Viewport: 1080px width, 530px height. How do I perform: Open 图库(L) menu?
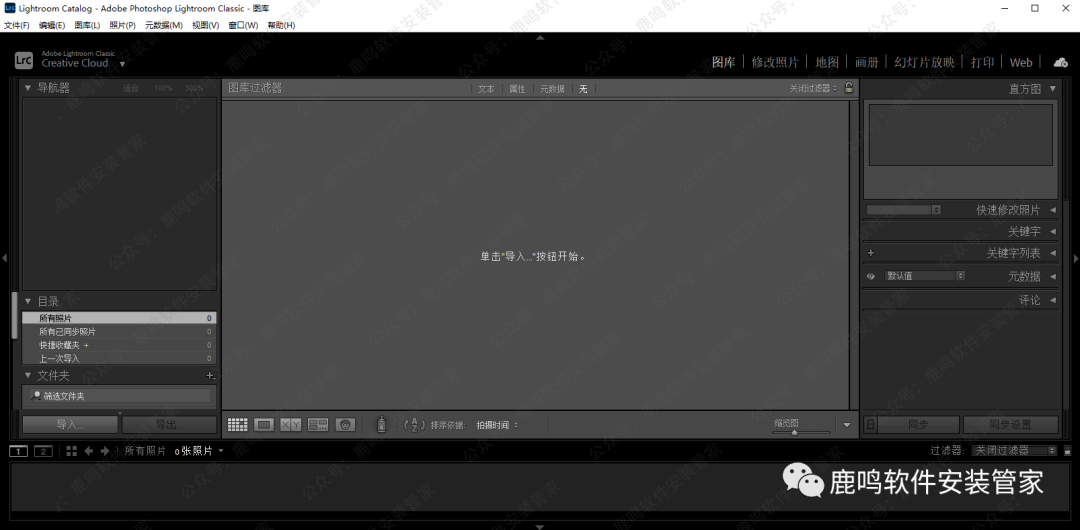click(x=87, y=26)
